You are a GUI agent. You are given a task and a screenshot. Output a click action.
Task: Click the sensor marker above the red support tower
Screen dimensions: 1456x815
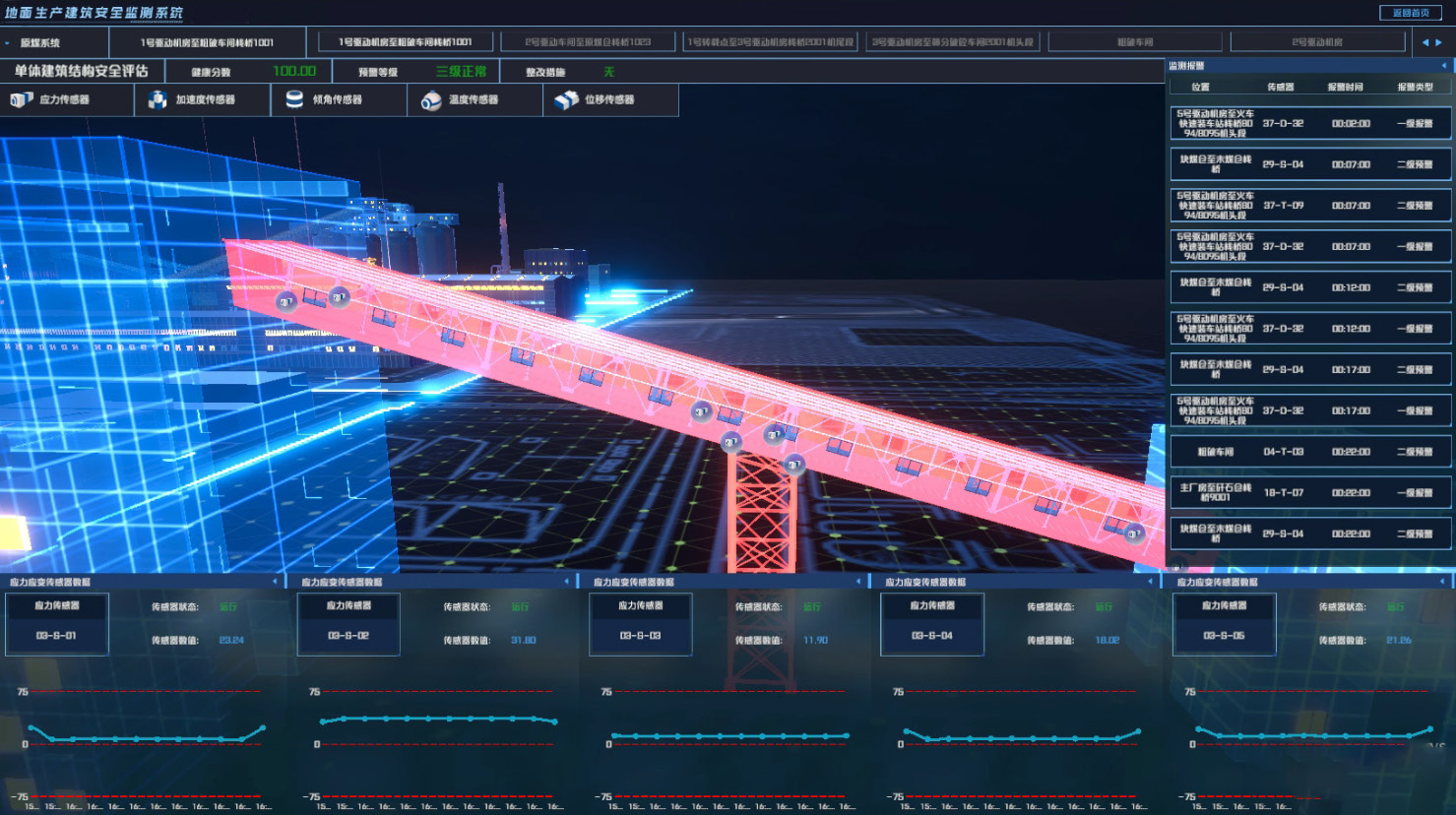coord(730,443)
